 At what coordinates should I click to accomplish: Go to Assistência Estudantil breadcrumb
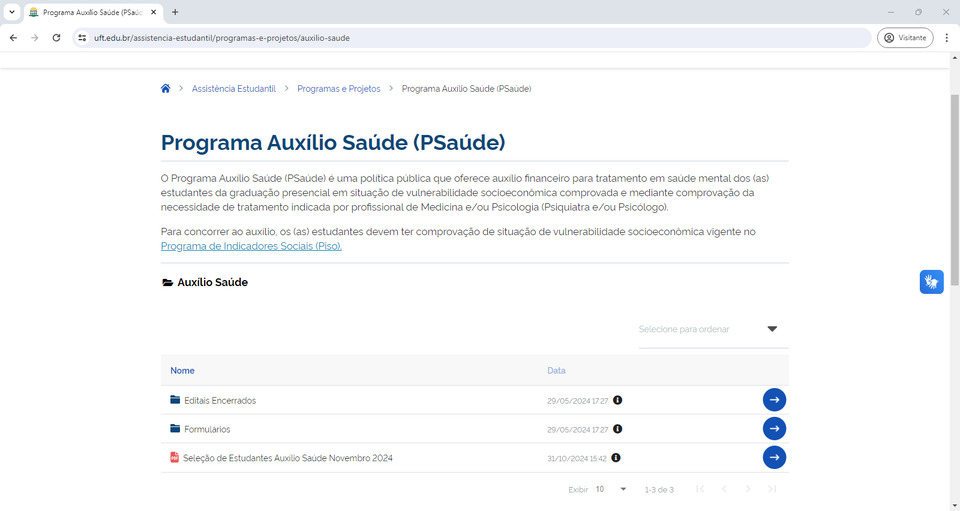tap(233, 89)
